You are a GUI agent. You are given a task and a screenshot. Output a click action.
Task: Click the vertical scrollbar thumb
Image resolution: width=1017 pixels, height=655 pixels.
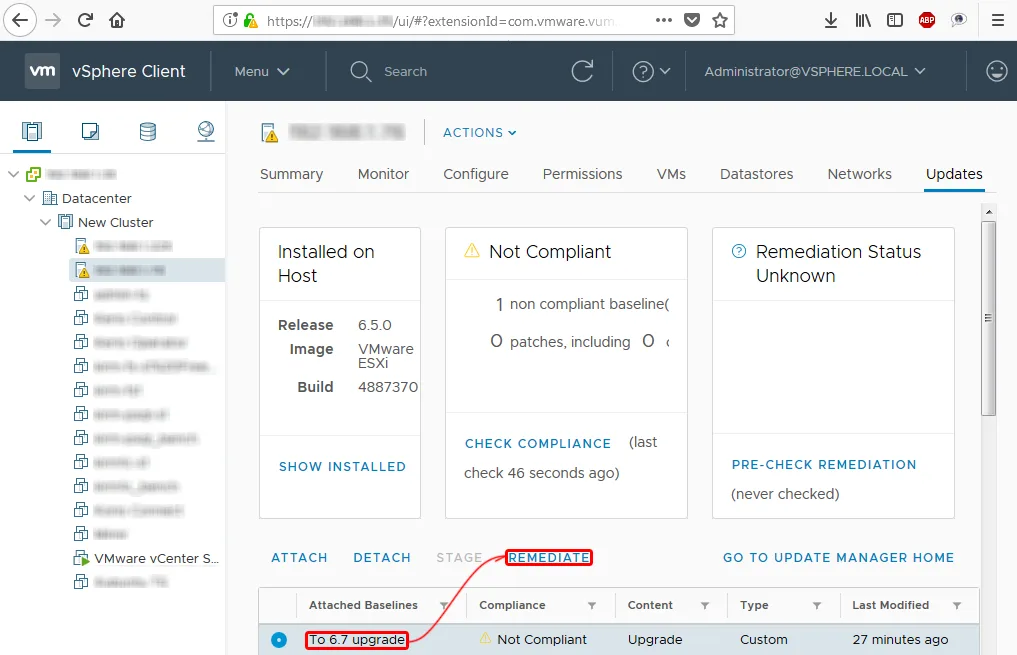(988, 318)
